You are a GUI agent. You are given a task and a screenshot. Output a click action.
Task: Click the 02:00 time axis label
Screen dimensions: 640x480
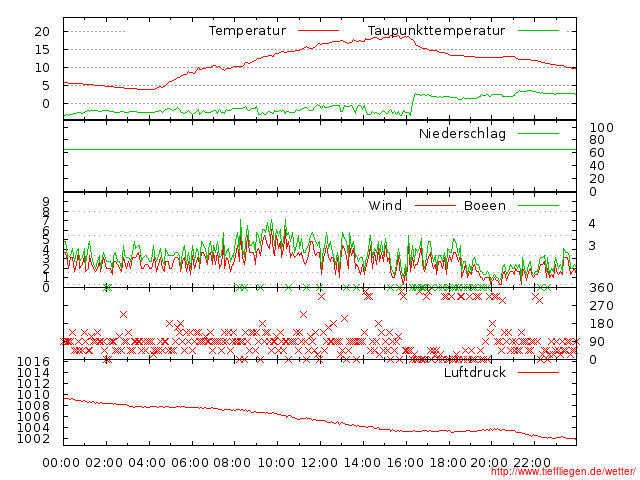104,463
